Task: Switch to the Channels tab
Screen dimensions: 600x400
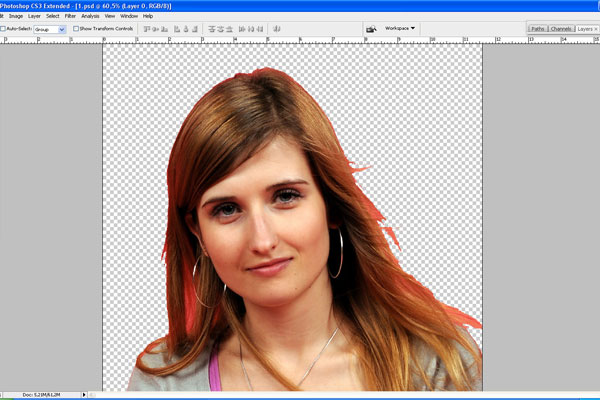Action: [561, 29]
